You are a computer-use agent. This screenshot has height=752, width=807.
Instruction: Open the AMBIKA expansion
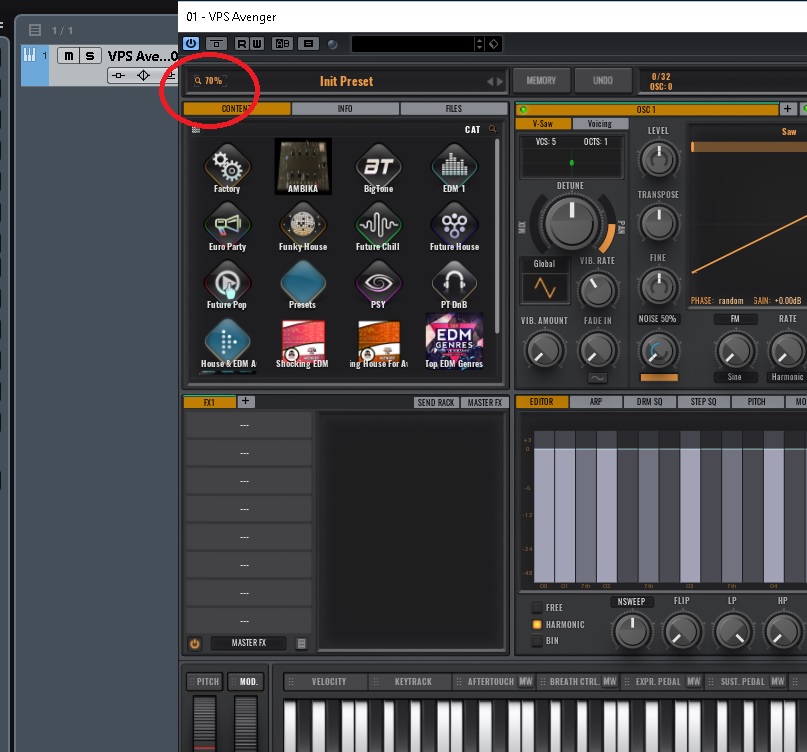[303, 167]
